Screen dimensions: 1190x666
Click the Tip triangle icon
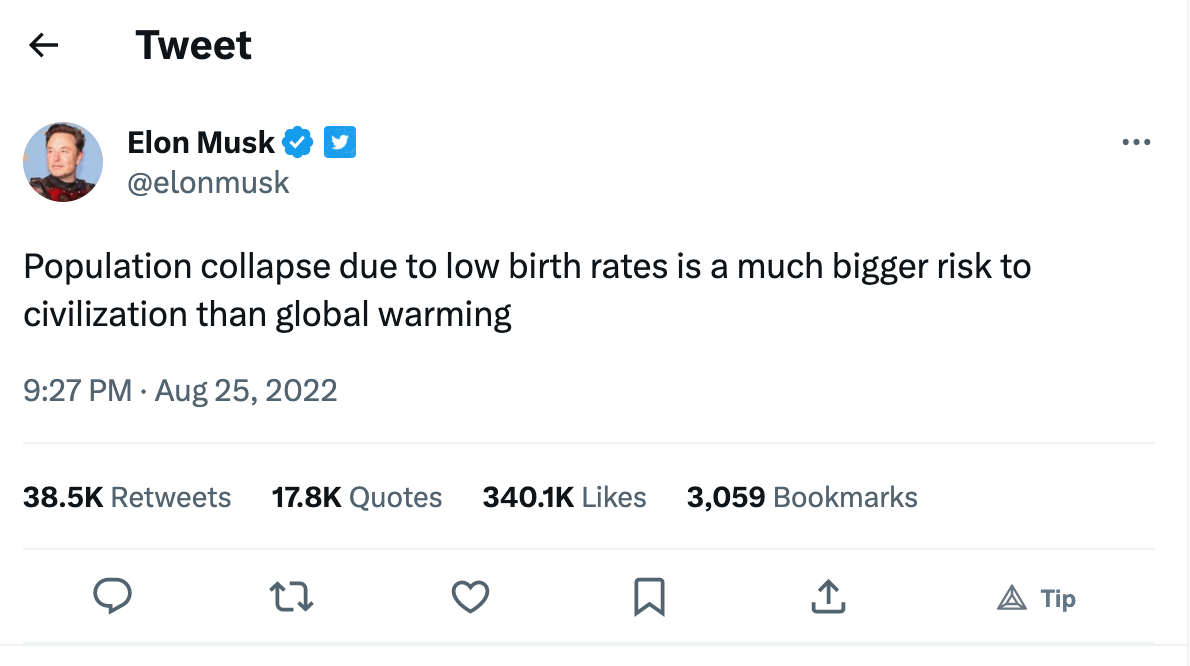(1012, 598)
